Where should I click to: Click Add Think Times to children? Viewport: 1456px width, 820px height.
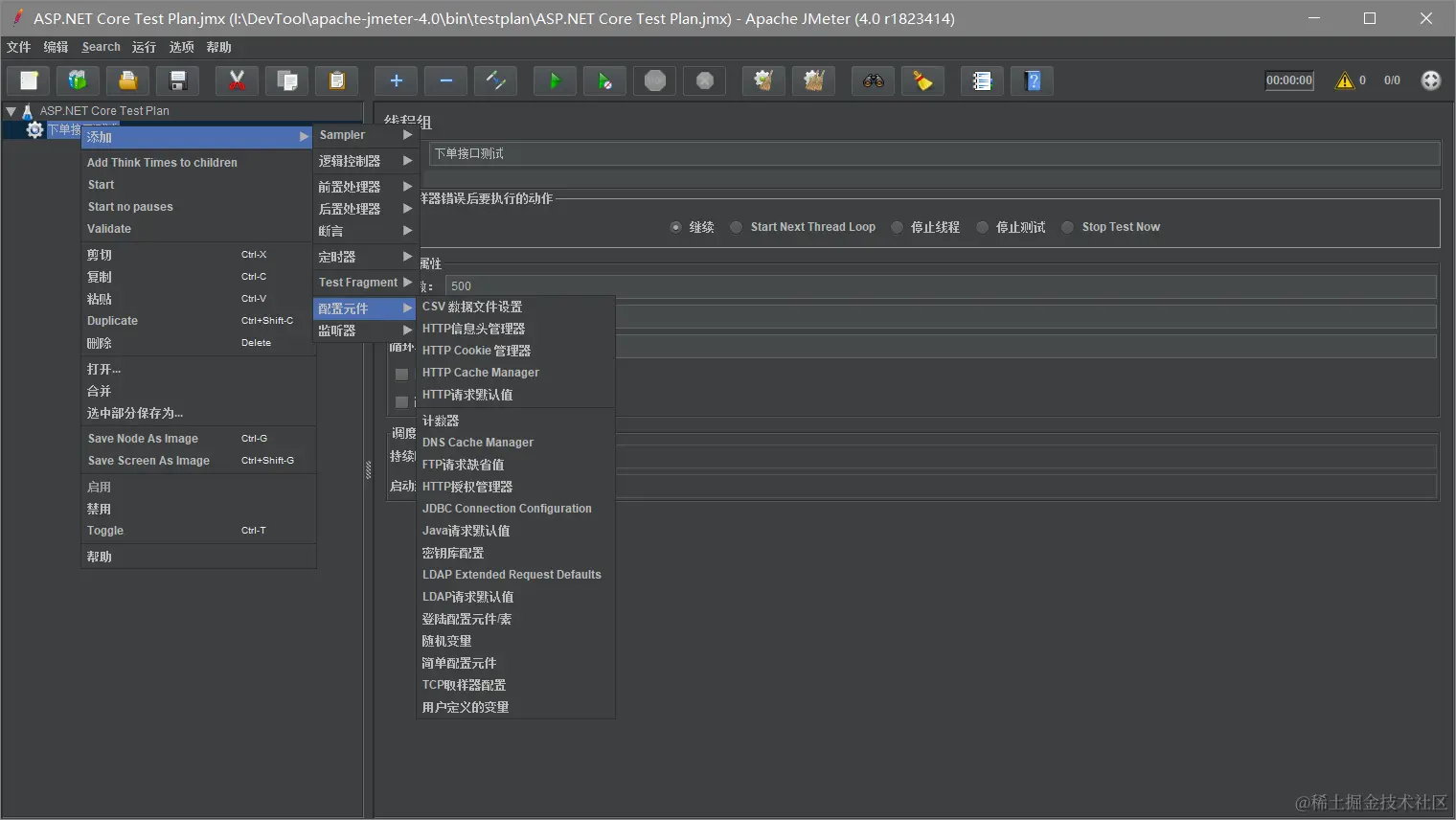[198, 163]
